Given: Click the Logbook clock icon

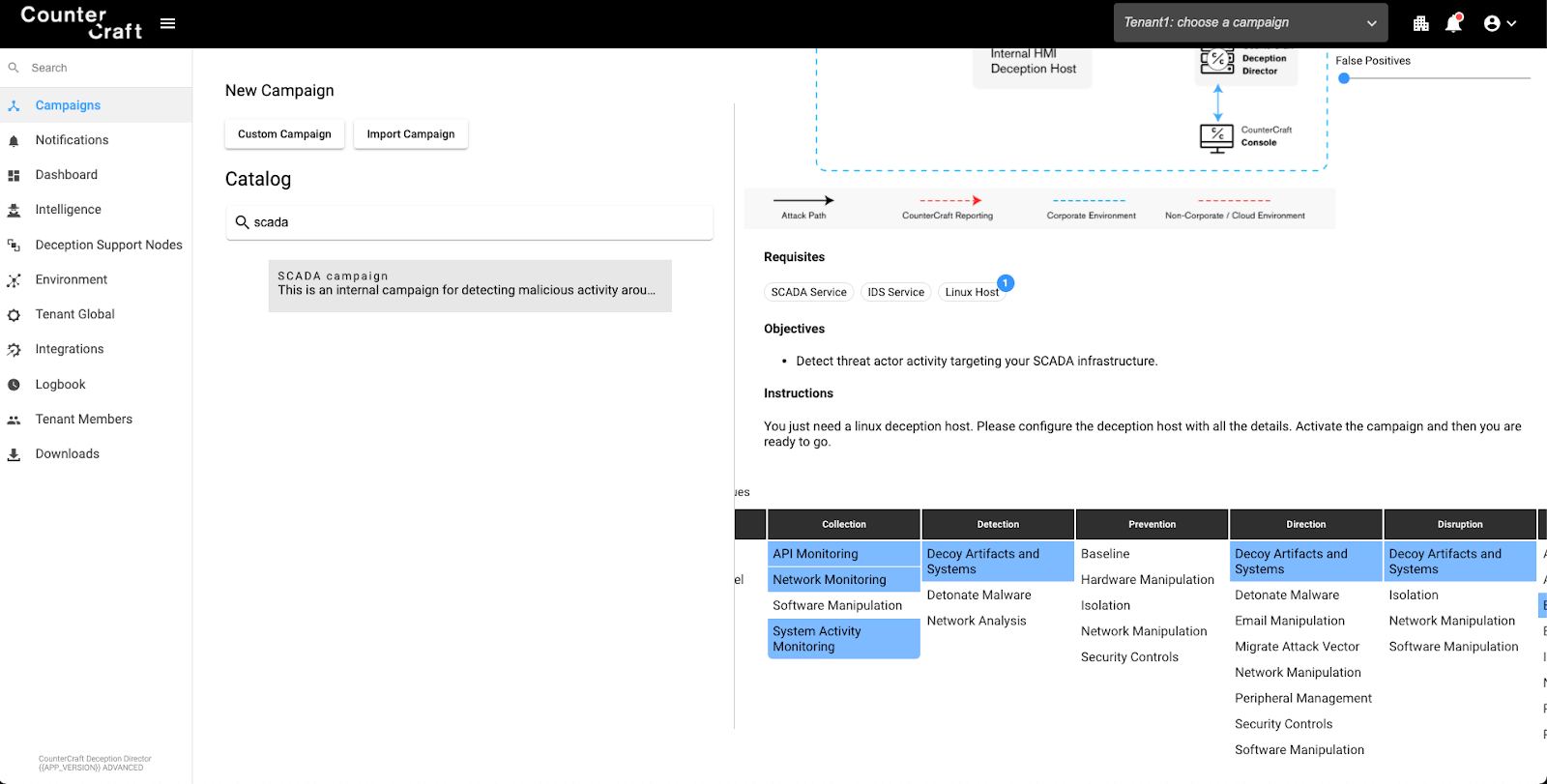Looking at the screenshot, I should pos(14,385).
